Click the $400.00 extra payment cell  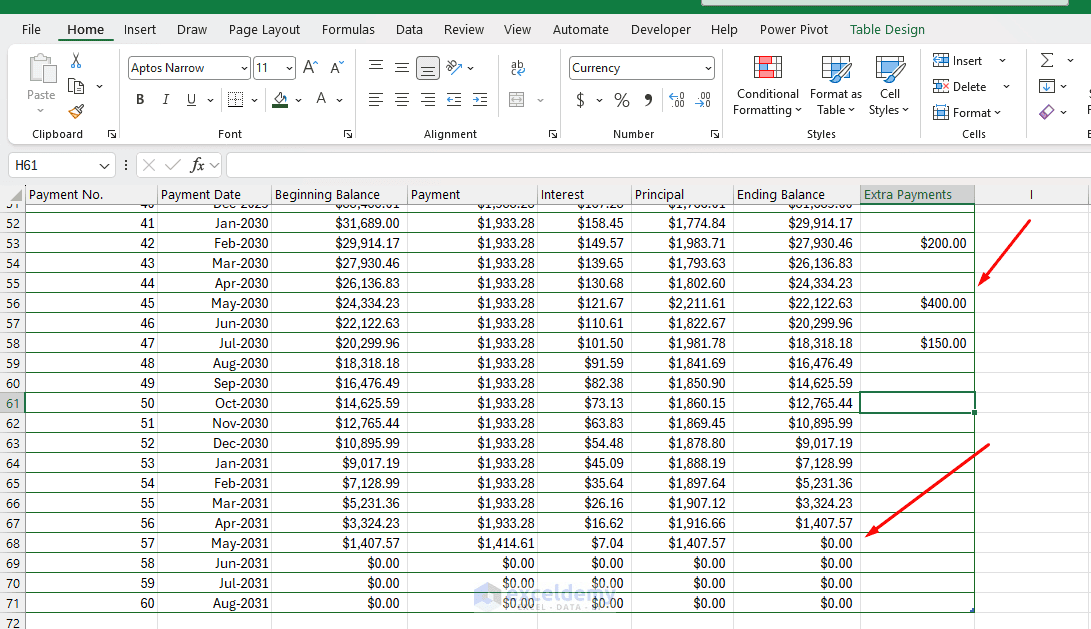tap(917, 303)
